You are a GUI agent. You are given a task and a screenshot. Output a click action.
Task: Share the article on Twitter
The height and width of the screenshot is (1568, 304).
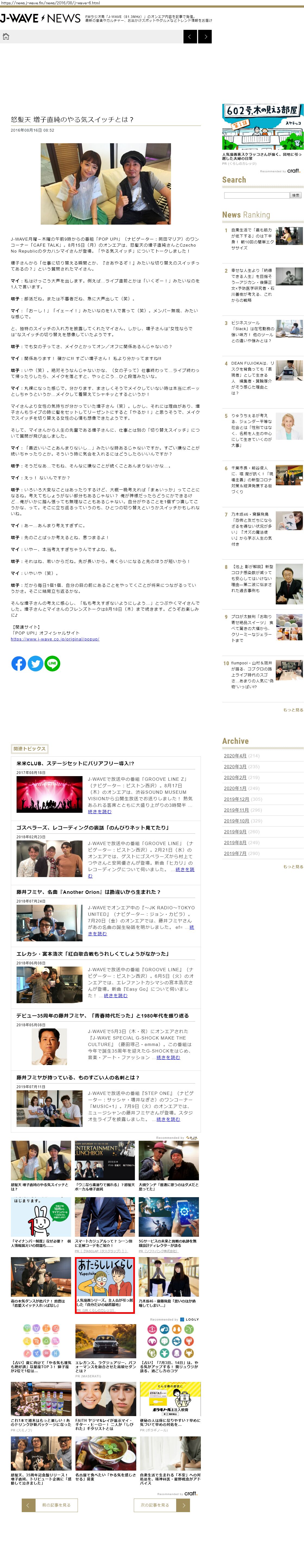[x=35, y=664]
